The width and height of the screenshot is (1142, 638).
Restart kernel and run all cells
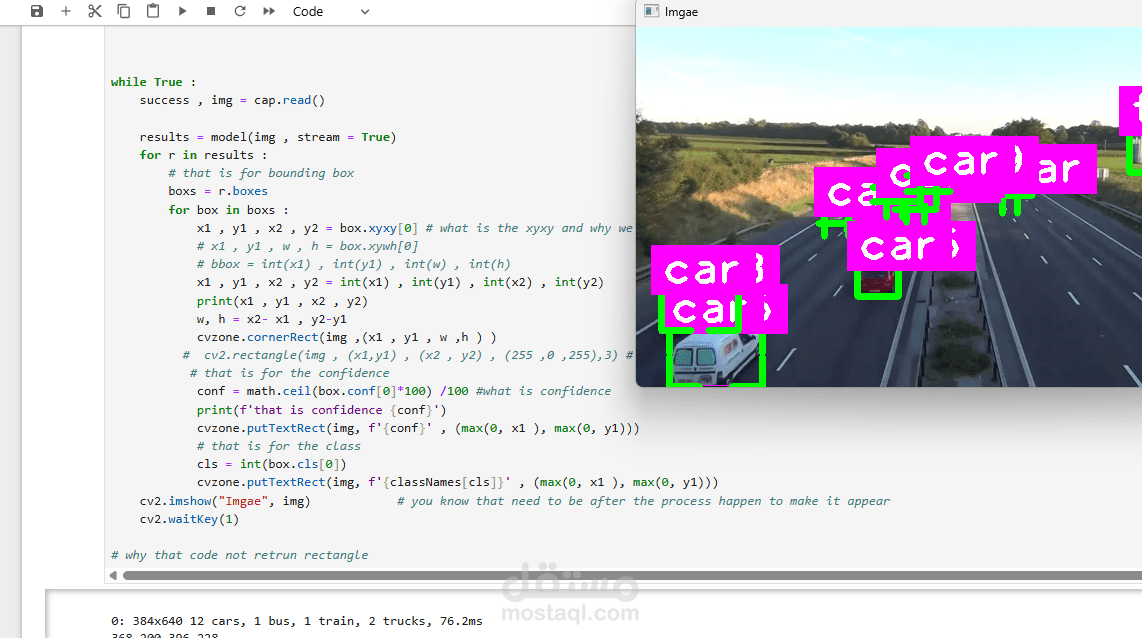(x=269, y=11)
